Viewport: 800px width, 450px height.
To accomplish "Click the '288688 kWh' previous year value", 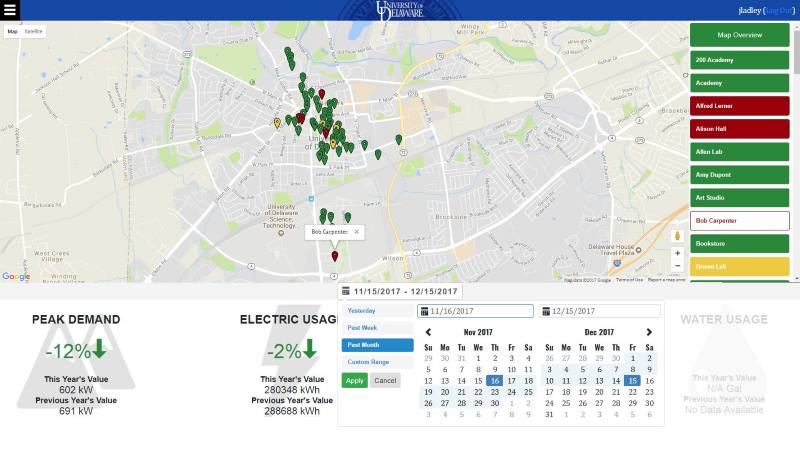I will pyautogui.click(x=292, y=411).
